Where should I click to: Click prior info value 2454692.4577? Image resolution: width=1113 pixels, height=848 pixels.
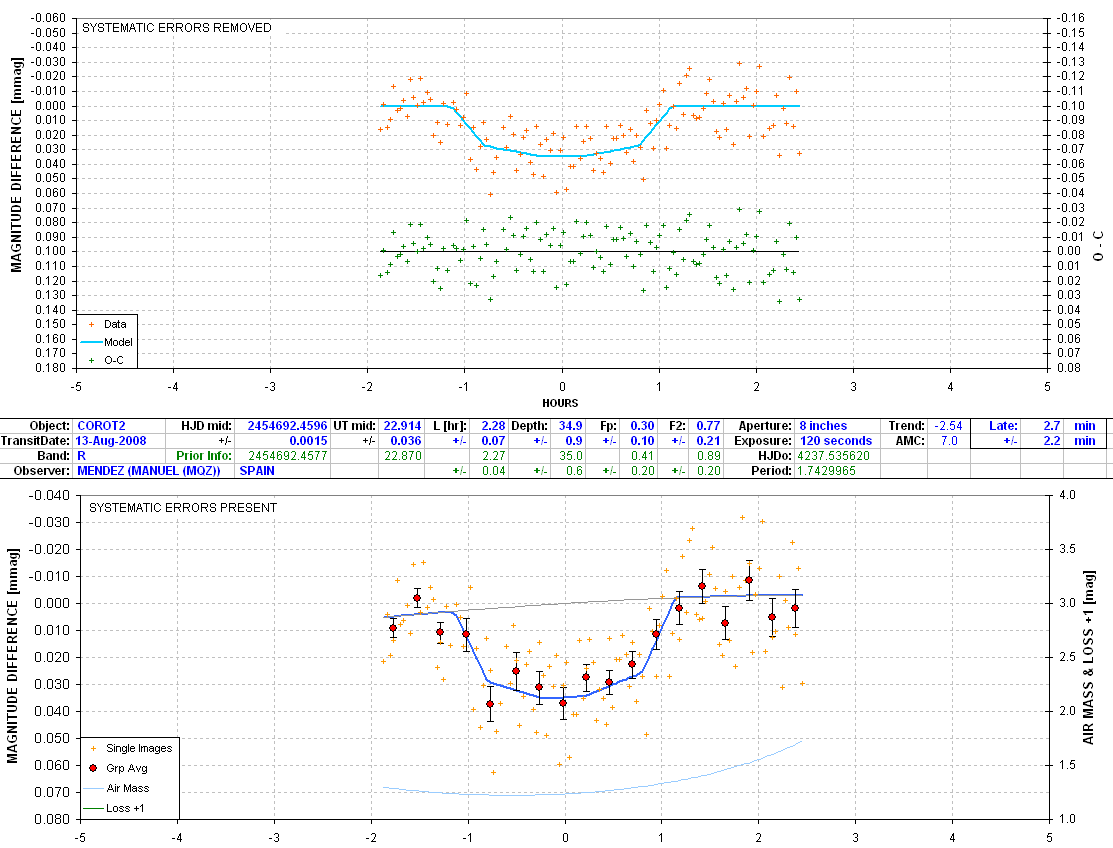(287, 456)
